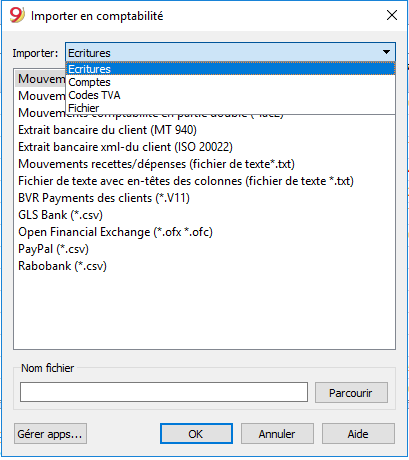Open the Parcourir file browser button

pyautogui.click(x=351, y=392)
